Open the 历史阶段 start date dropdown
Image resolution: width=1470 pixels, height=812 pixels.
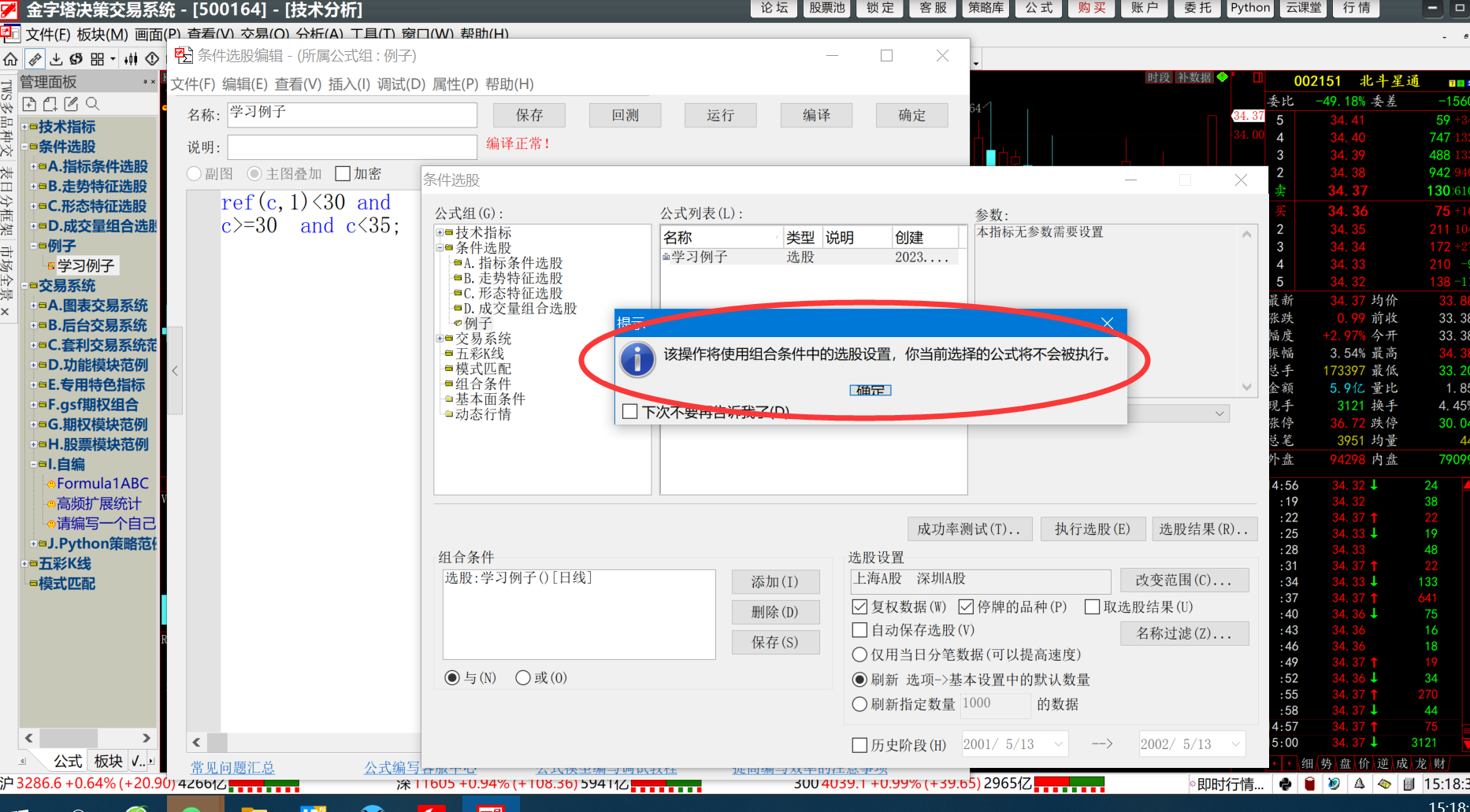pos(1058,744)
